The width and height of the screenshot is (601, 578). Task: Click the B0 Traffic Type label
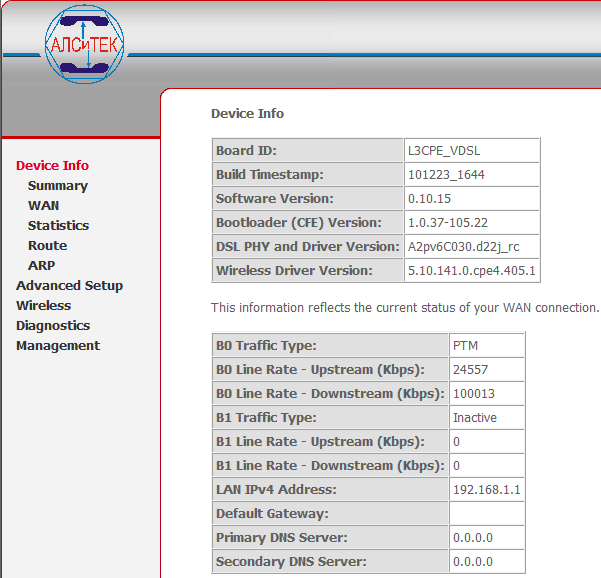(266, 346)
